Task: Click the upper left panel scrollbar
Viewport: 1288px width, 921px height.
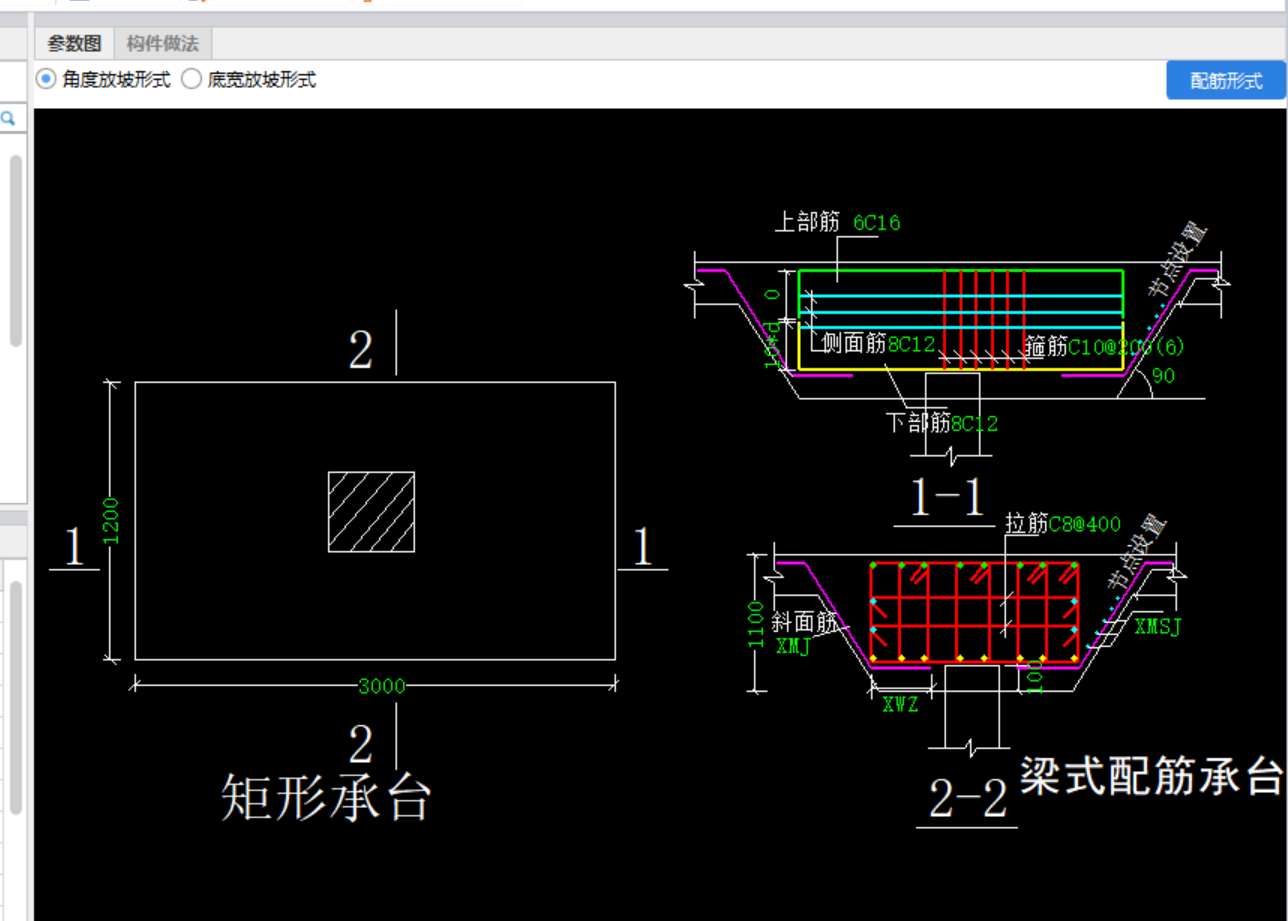Action: 15,250
